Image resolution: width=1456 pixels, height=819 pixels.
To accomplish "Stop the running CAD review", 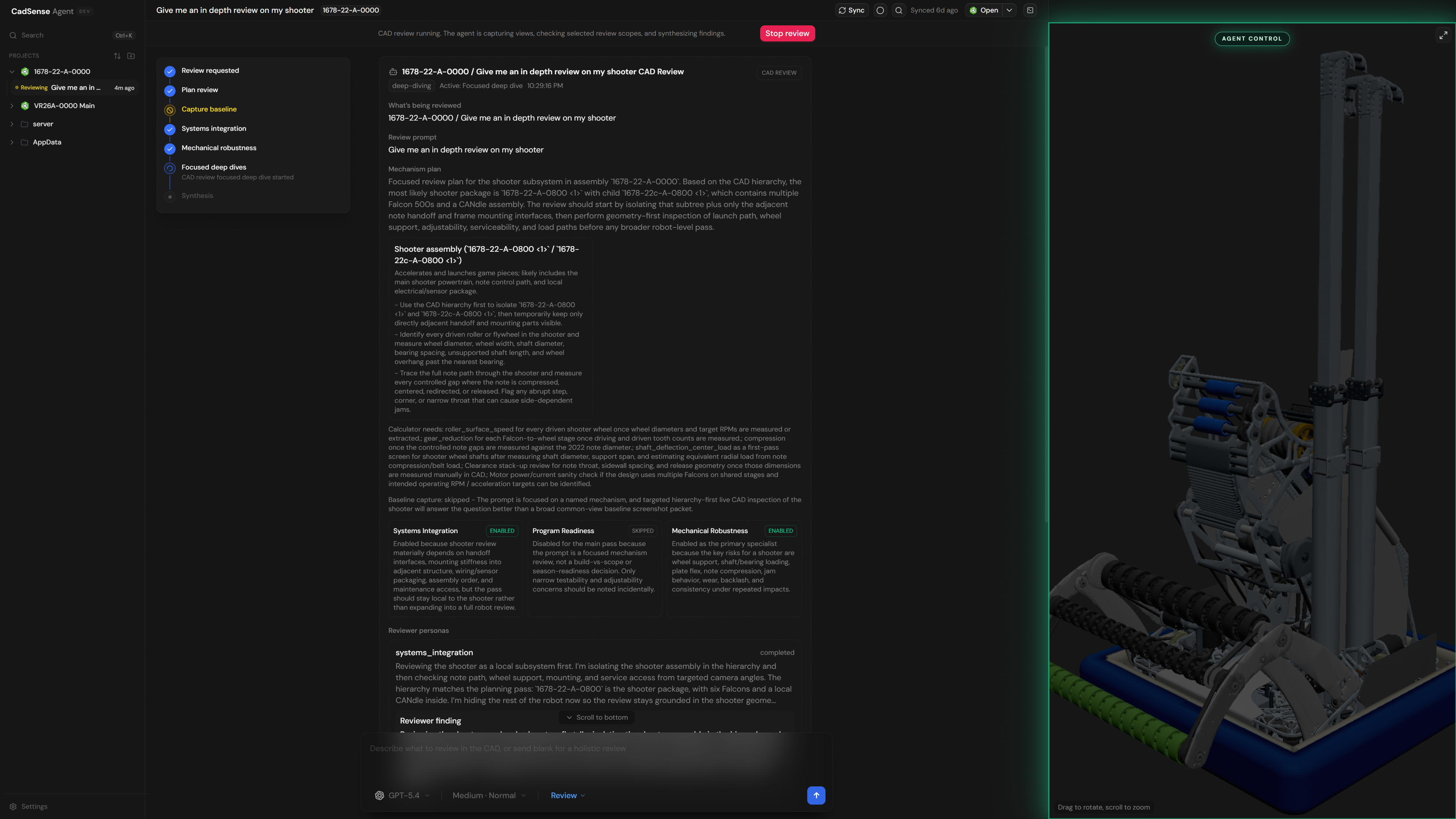I will 787,33.
